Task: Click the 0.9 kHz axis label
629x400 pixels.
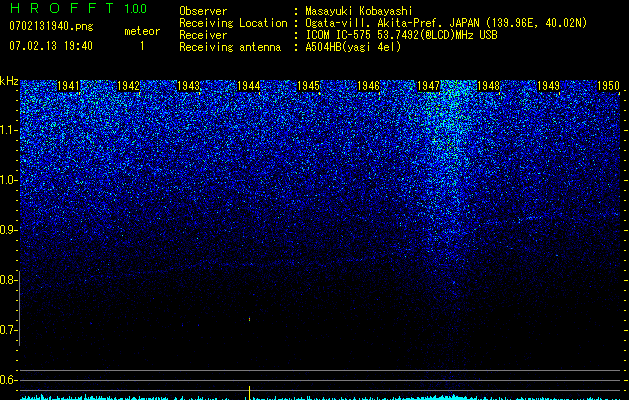Action: point(8,230)
